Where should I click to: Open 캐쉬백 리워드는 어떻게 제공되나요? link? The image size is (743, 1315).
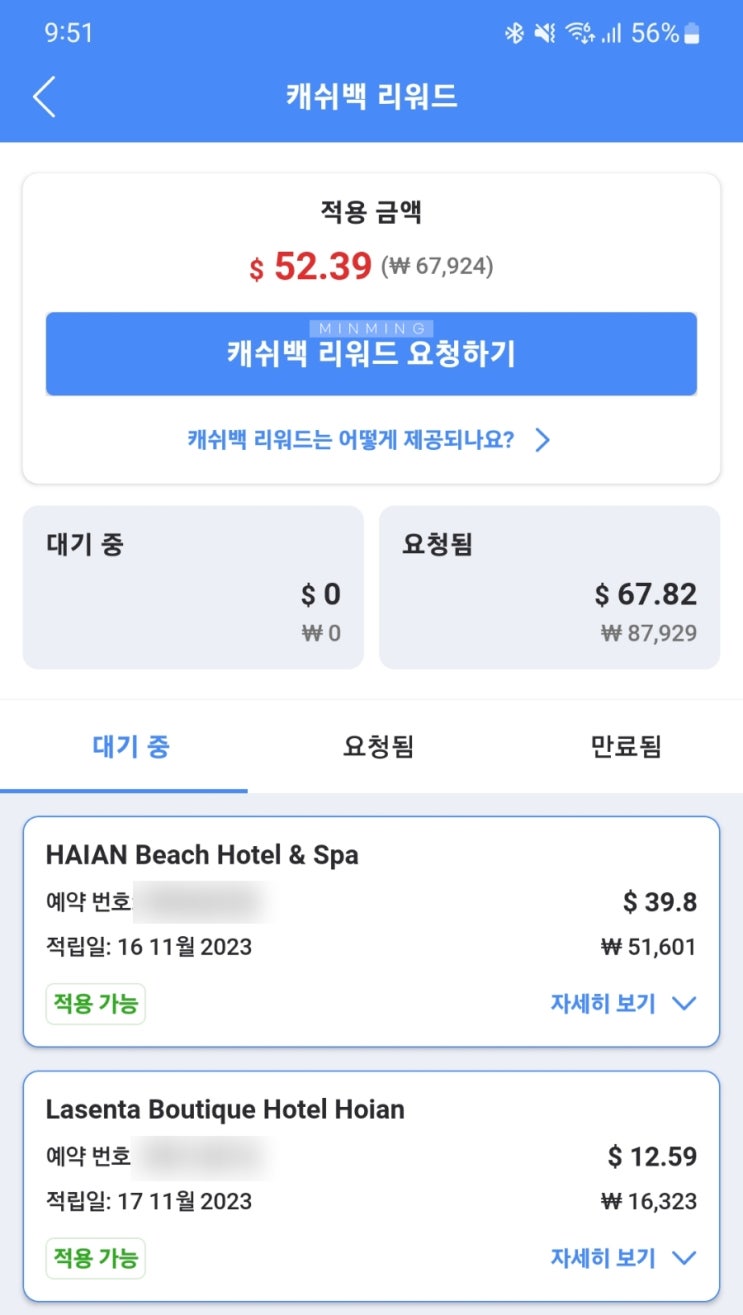tap(350, 440)
